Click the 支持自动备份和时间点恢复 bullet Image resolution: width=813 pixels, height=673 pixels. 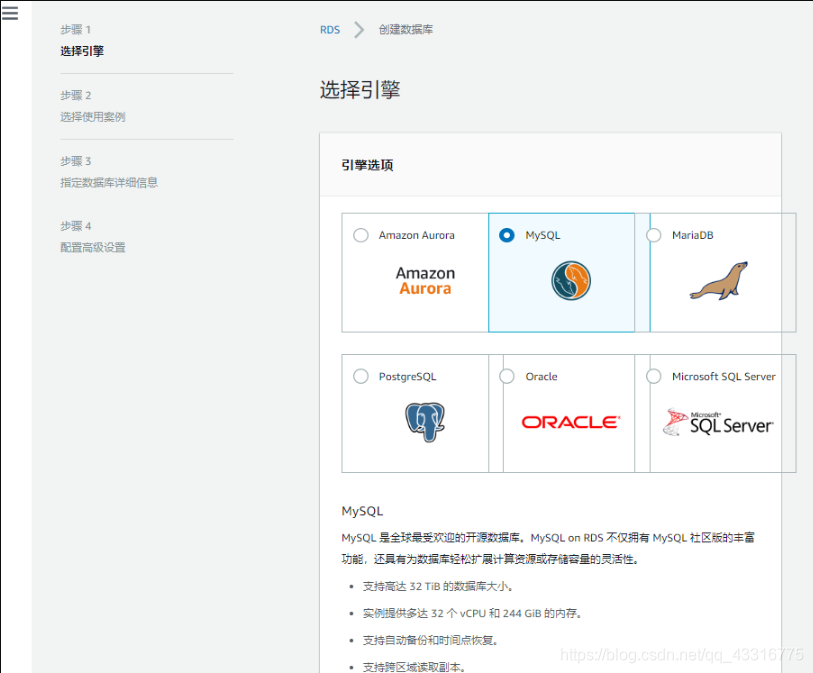click(430, 640)
